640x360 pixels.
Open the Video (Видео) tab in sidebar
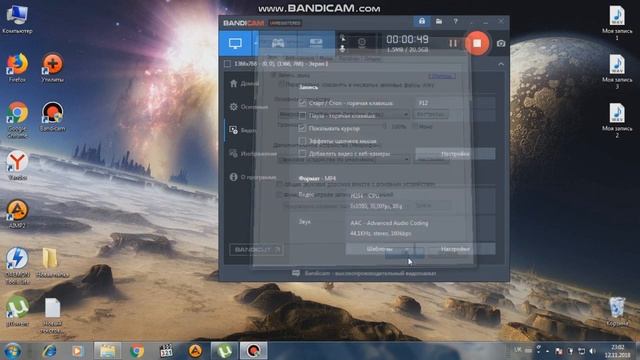coord(242,130)
